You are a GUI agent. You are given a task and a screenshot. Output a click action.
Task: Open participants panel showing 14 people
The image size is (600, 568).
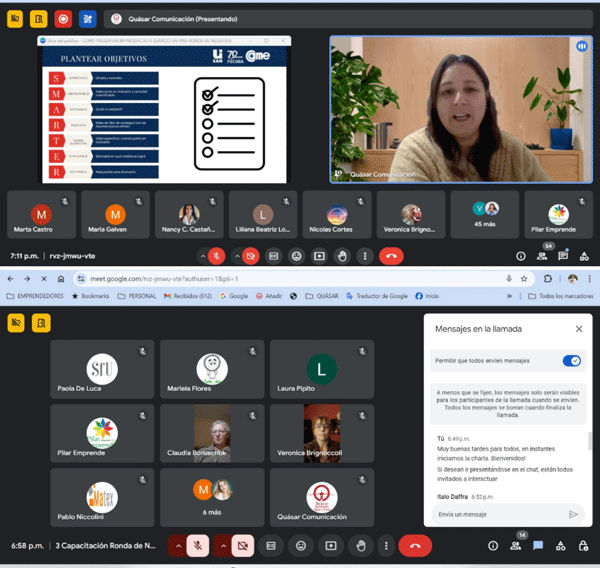(x=515, y=546)
